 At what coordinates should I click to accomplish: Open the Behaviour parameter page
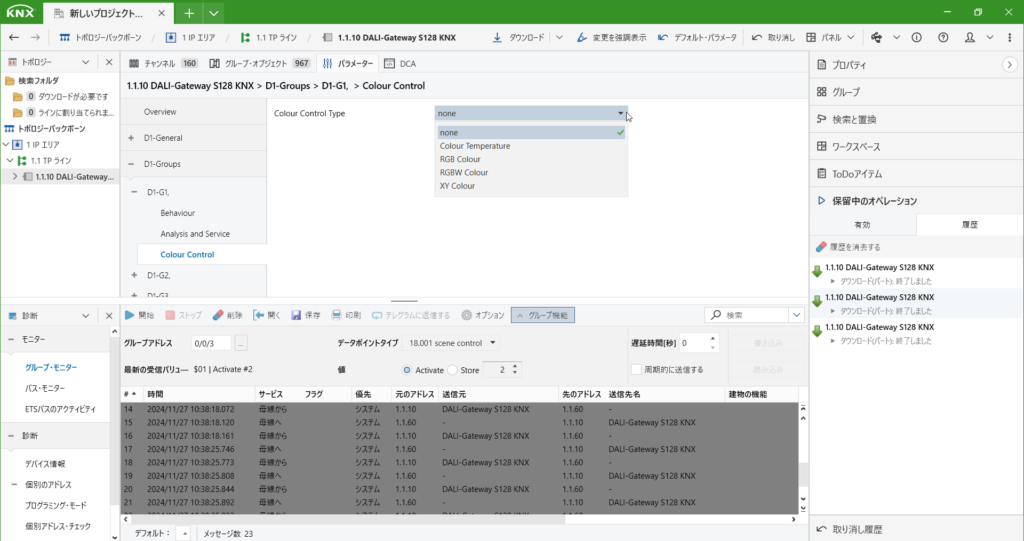click(178, 213)
